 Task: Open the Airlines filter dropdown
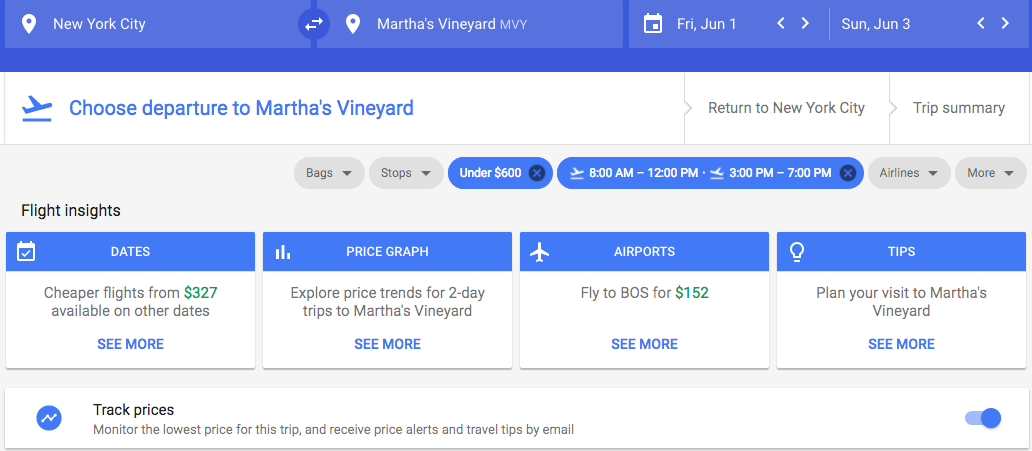click(x=909, y=173)
